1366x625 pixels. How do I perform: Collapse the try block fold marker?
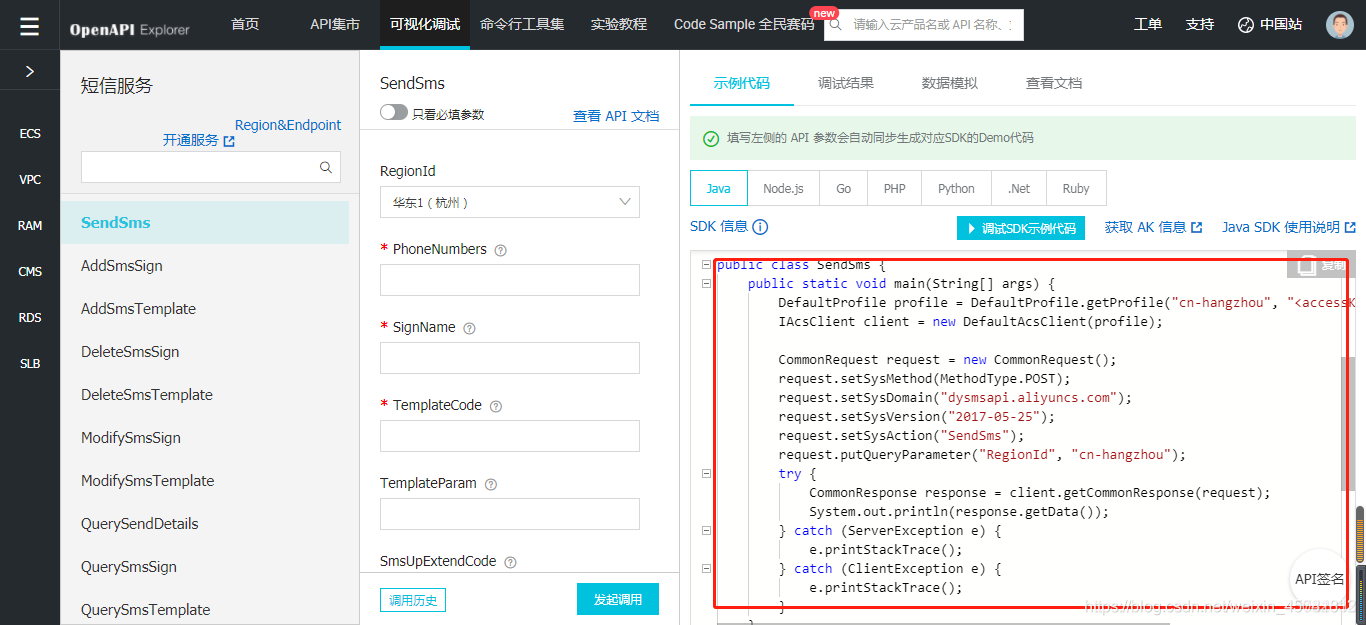(706, 474)
